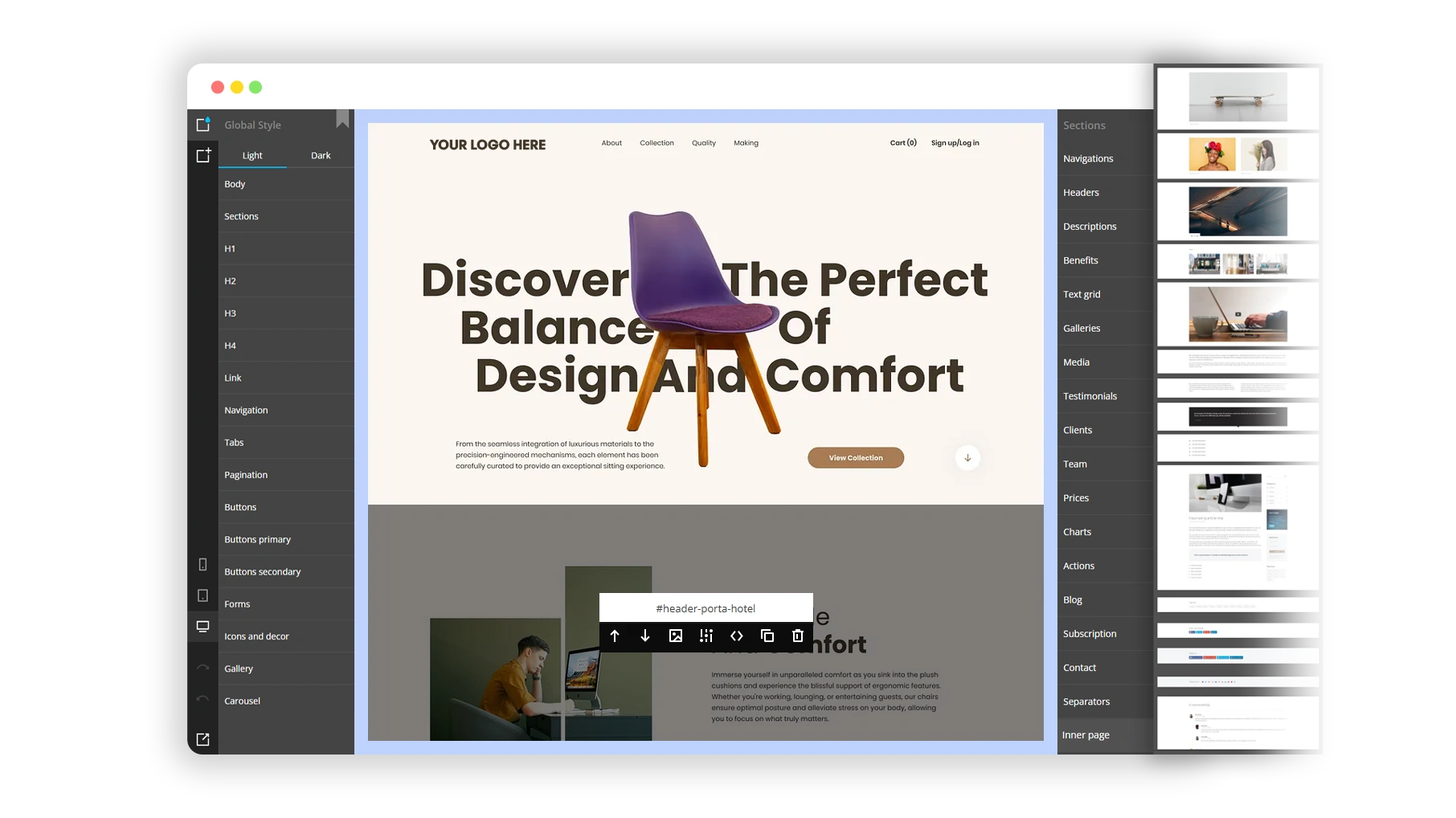Image resolution: width=1456 pixels, height=818 pixels.
Task: Select the move section up arrow icon
Action: click(615, 636)
